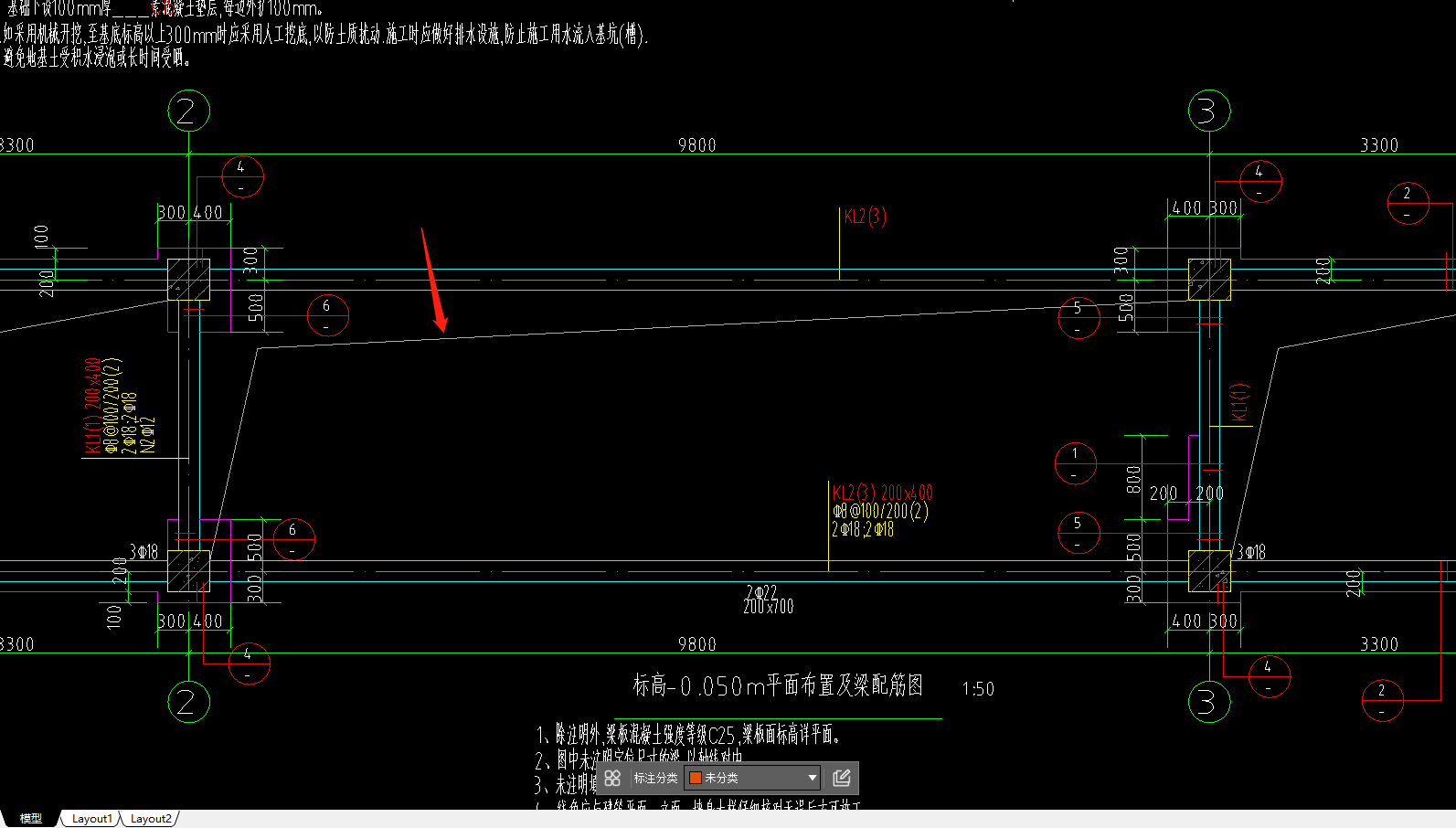Click the four-squares category icon in the annotation toolbar
Screen dimensions: 1456x828
[x=612, y=778]
